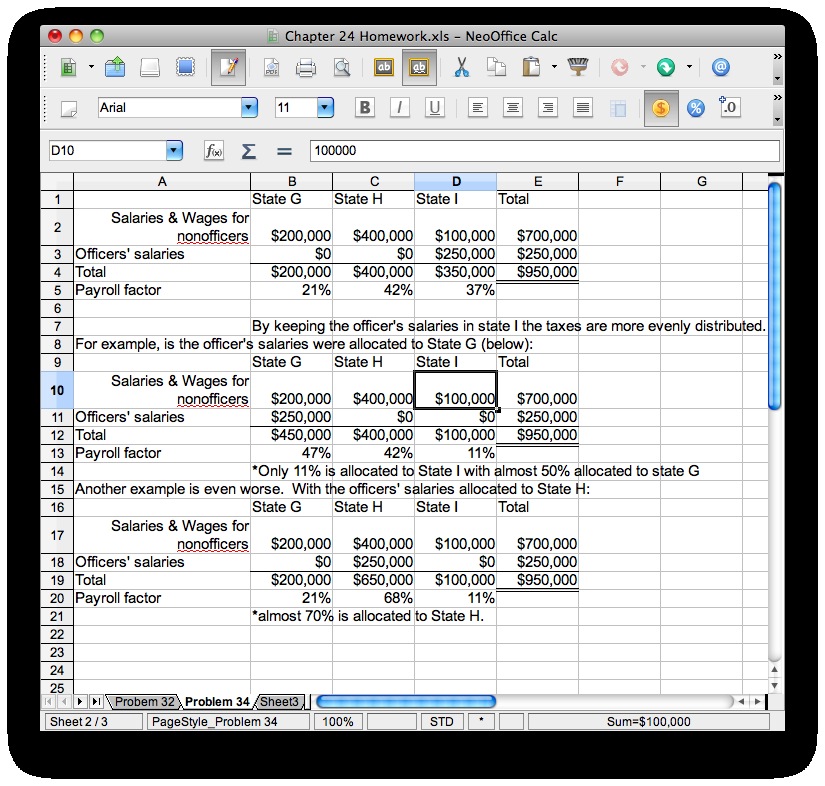Click the horizontal scrollbar thumb

click(x=406, y=701)
